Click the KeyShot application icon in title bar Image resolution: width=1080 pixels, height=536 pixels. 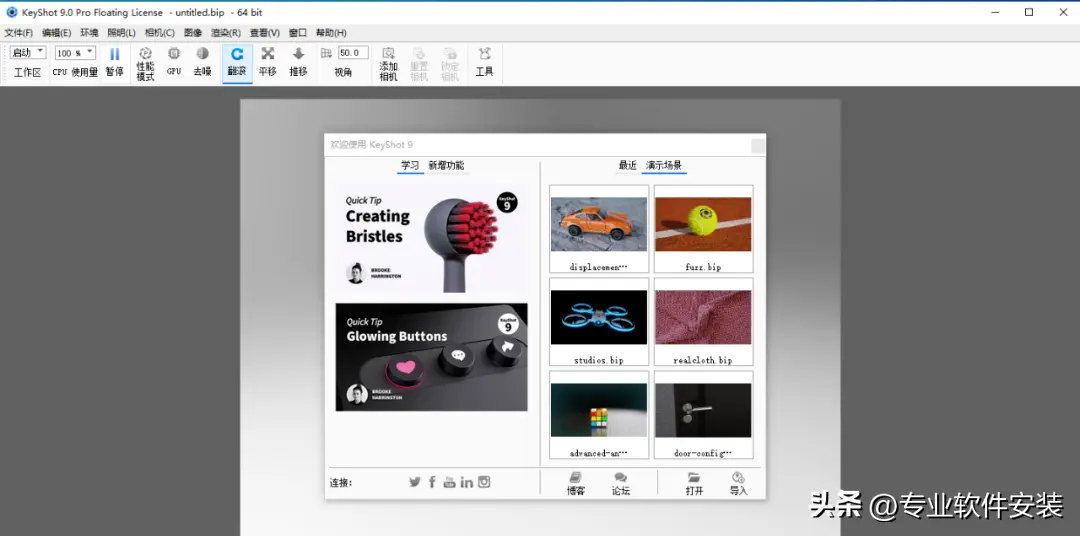coord(12,12)
